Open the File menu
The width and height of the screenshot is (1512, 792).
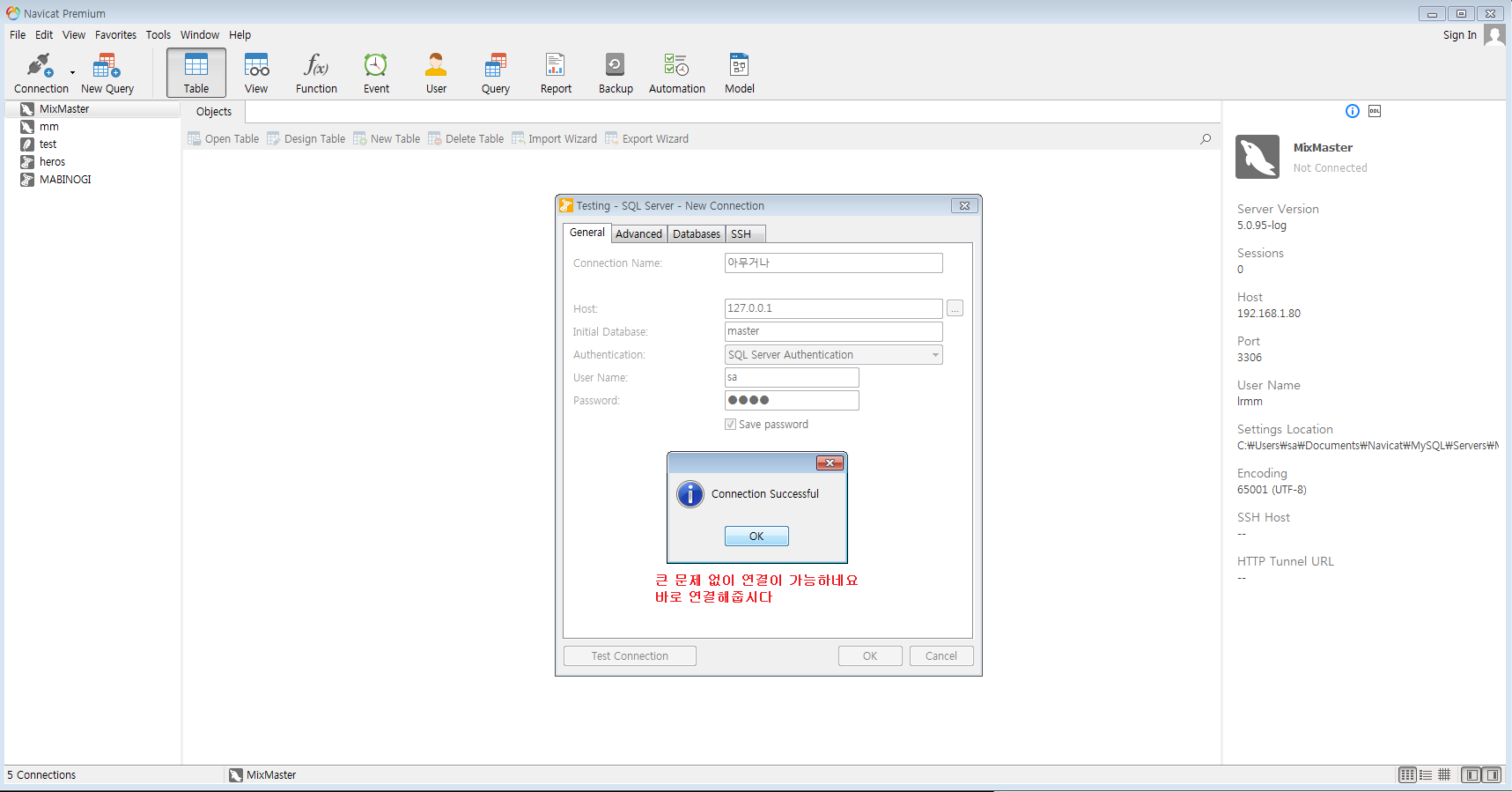tap(18, 35)
